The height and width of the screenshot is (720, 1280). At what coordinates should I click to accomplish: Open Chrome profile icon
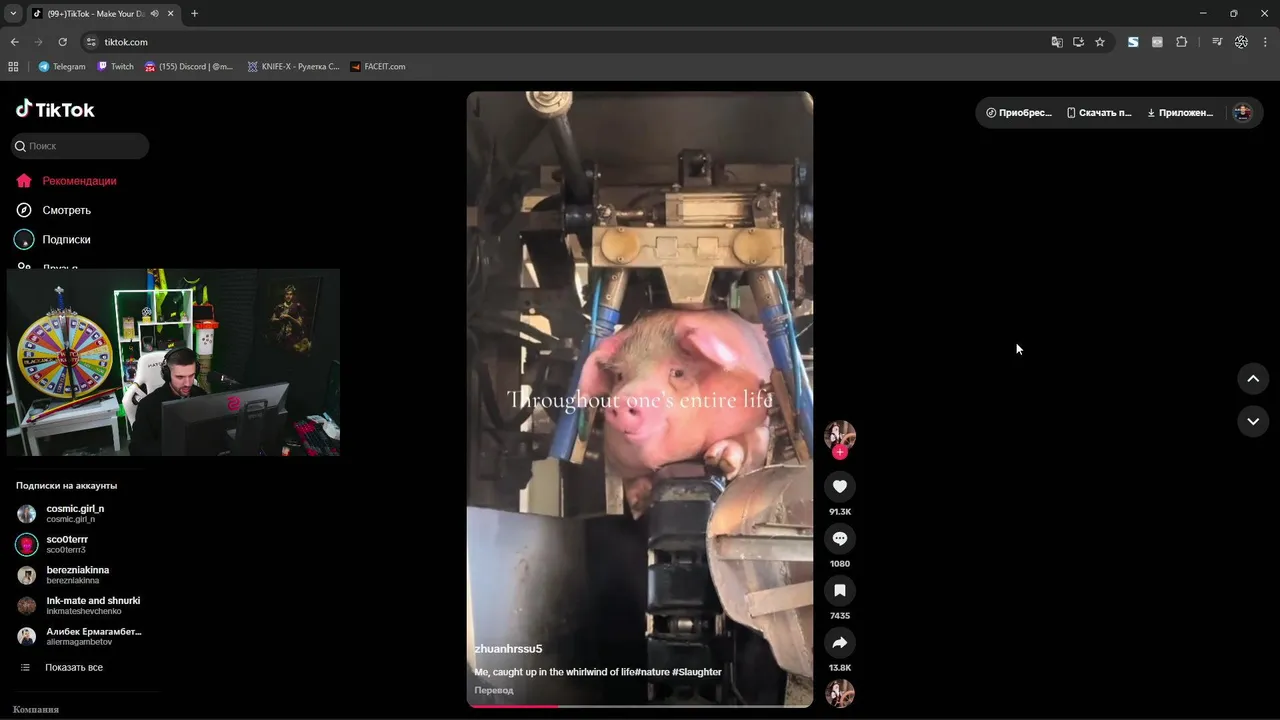[x=1241, y=42]
